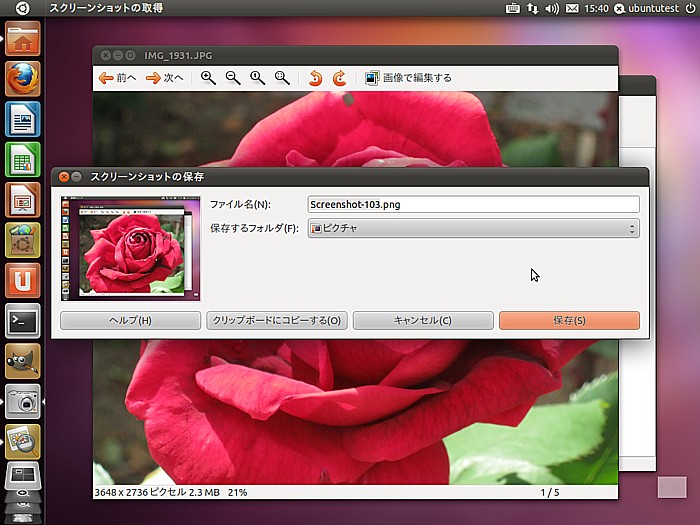This screenshot has width=700, height=525.
Task: Click the キャンセル(C) button
Action: click(x=423, y=321)
